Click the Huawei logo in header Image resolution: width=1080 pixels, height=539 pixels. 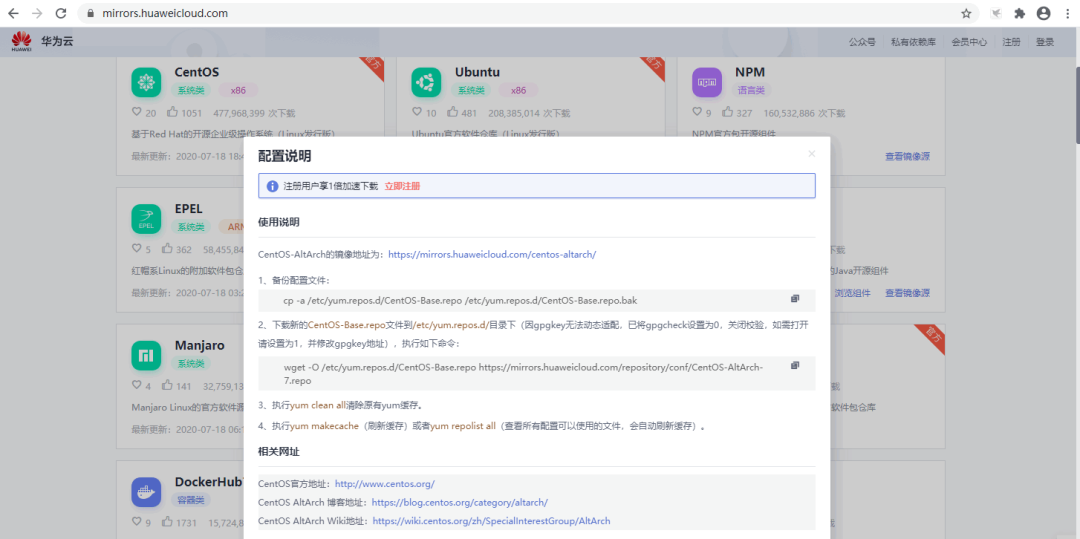(22, 41)
